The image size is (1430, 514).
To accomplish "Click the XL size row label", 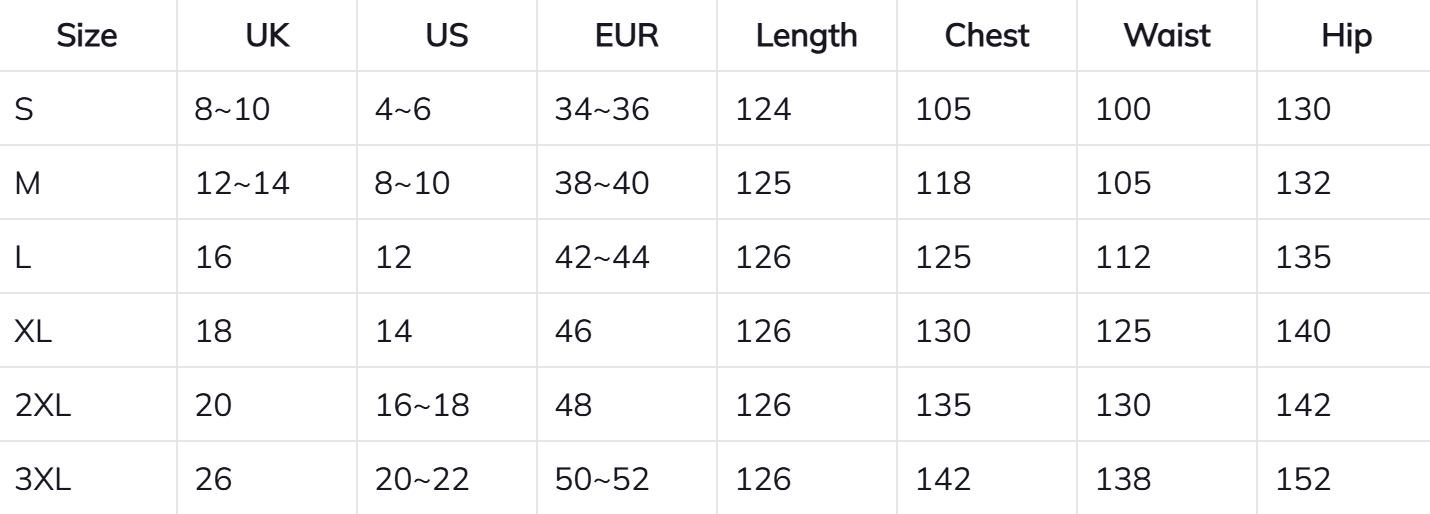I will (33, 330).
